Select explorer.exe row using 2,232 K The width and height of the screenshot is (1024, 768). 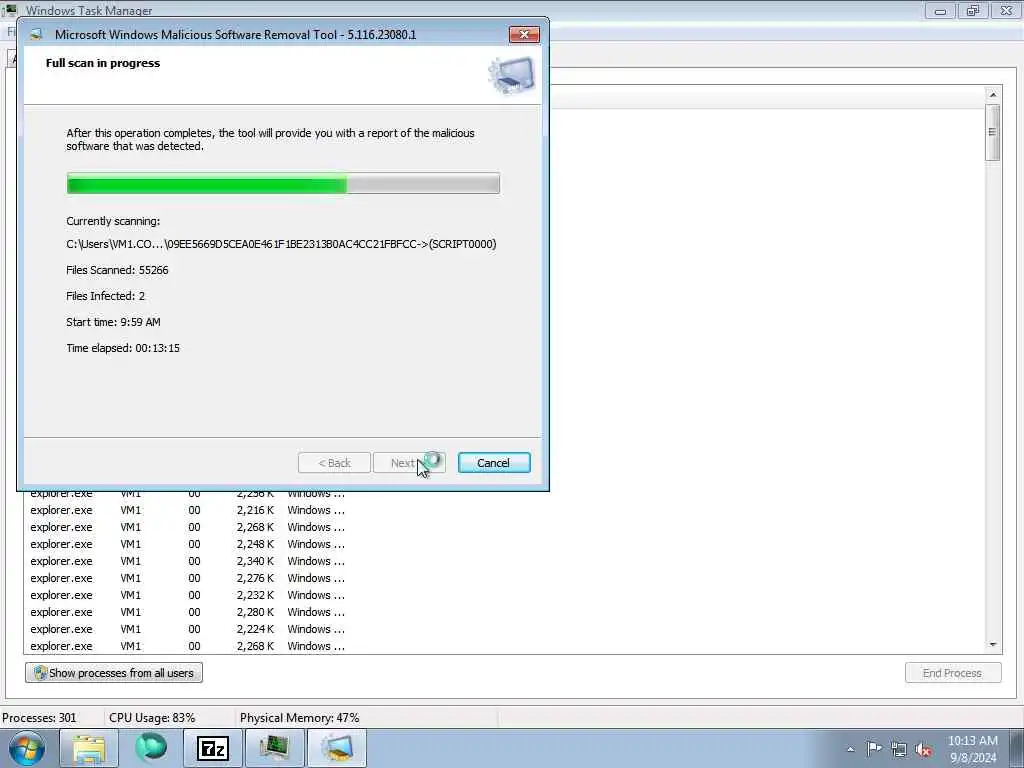[x=187, y=595]
